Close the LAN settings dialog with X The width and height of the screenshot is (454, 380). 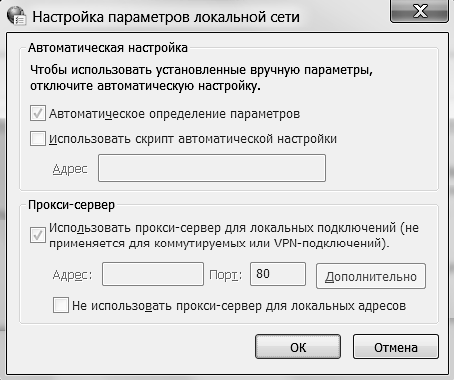pyautogui.click(x=419, y=11)
